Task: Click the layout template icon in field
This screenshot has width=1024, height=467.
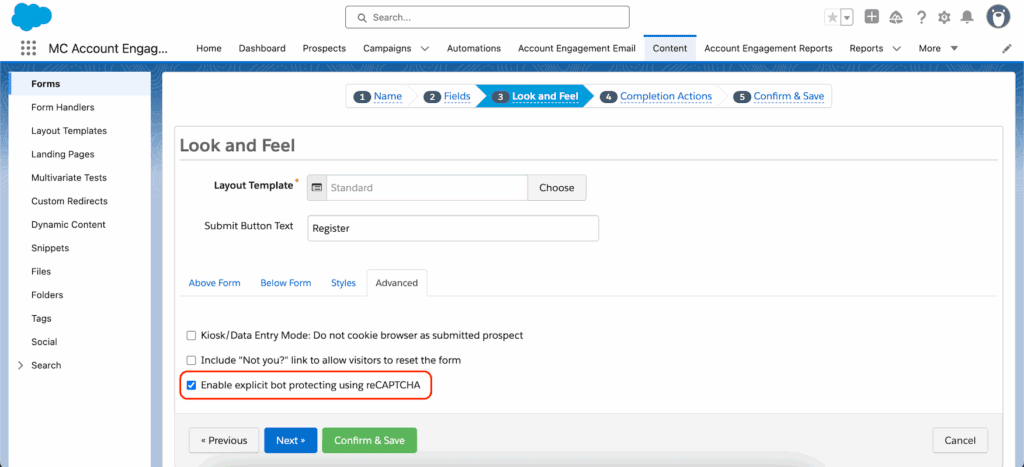Action: click(x=317, y=187)
